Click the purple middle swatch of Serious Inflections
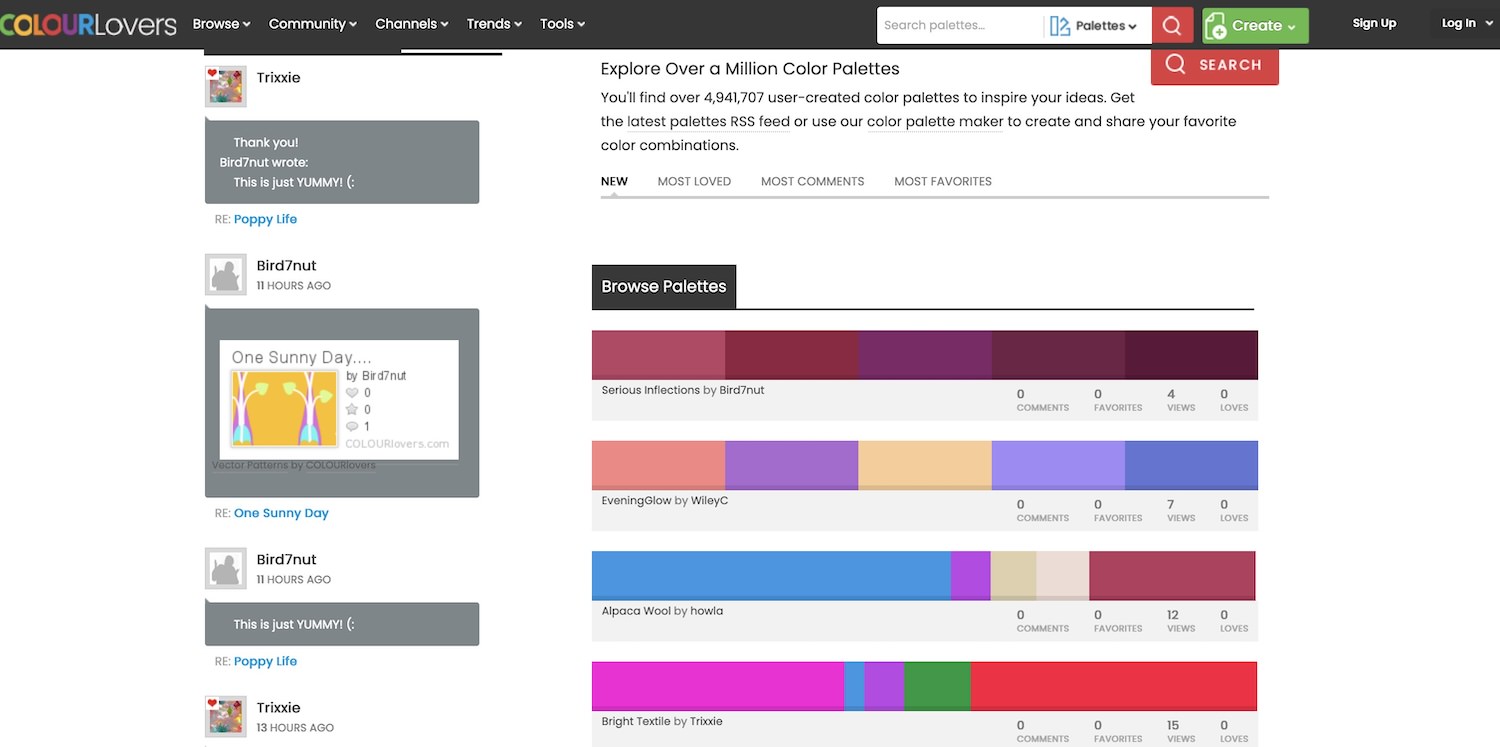The height and width of the screenshot is (747, 1500). pyautogui.click(x=925, y=355)
